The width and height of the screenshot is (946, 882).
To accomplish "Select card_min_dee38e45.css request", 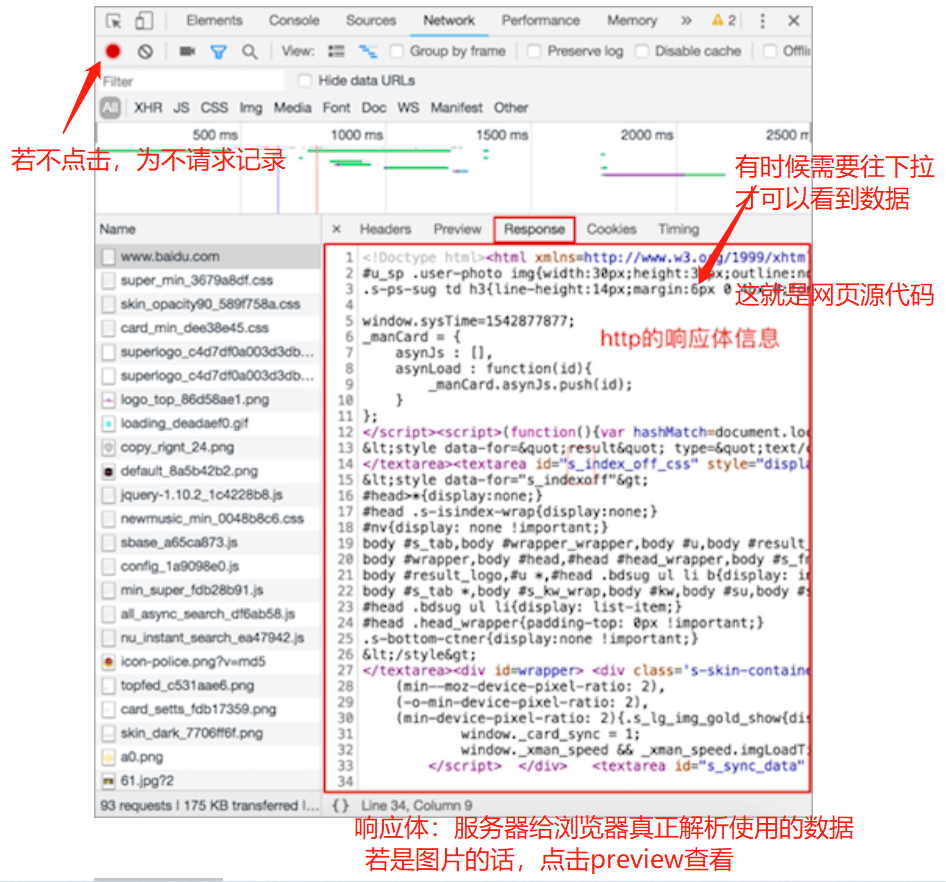I will (x=208, y=328).
